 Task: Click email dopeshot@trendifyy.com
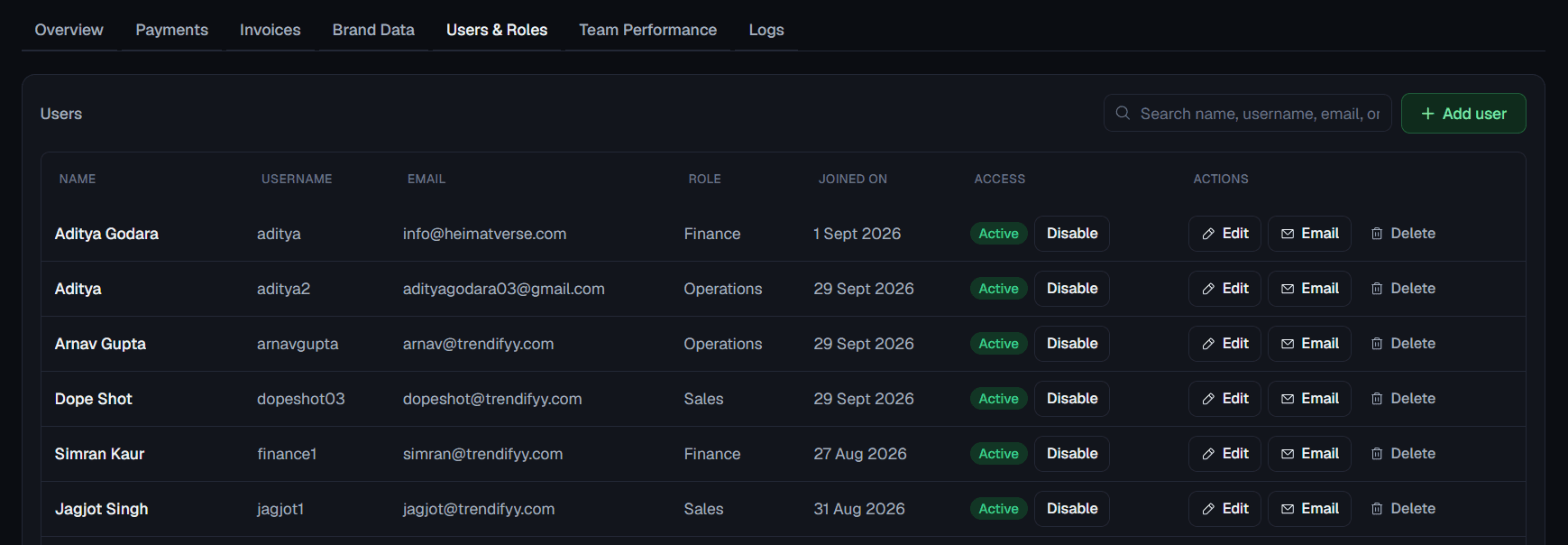(x=491, y=399)
